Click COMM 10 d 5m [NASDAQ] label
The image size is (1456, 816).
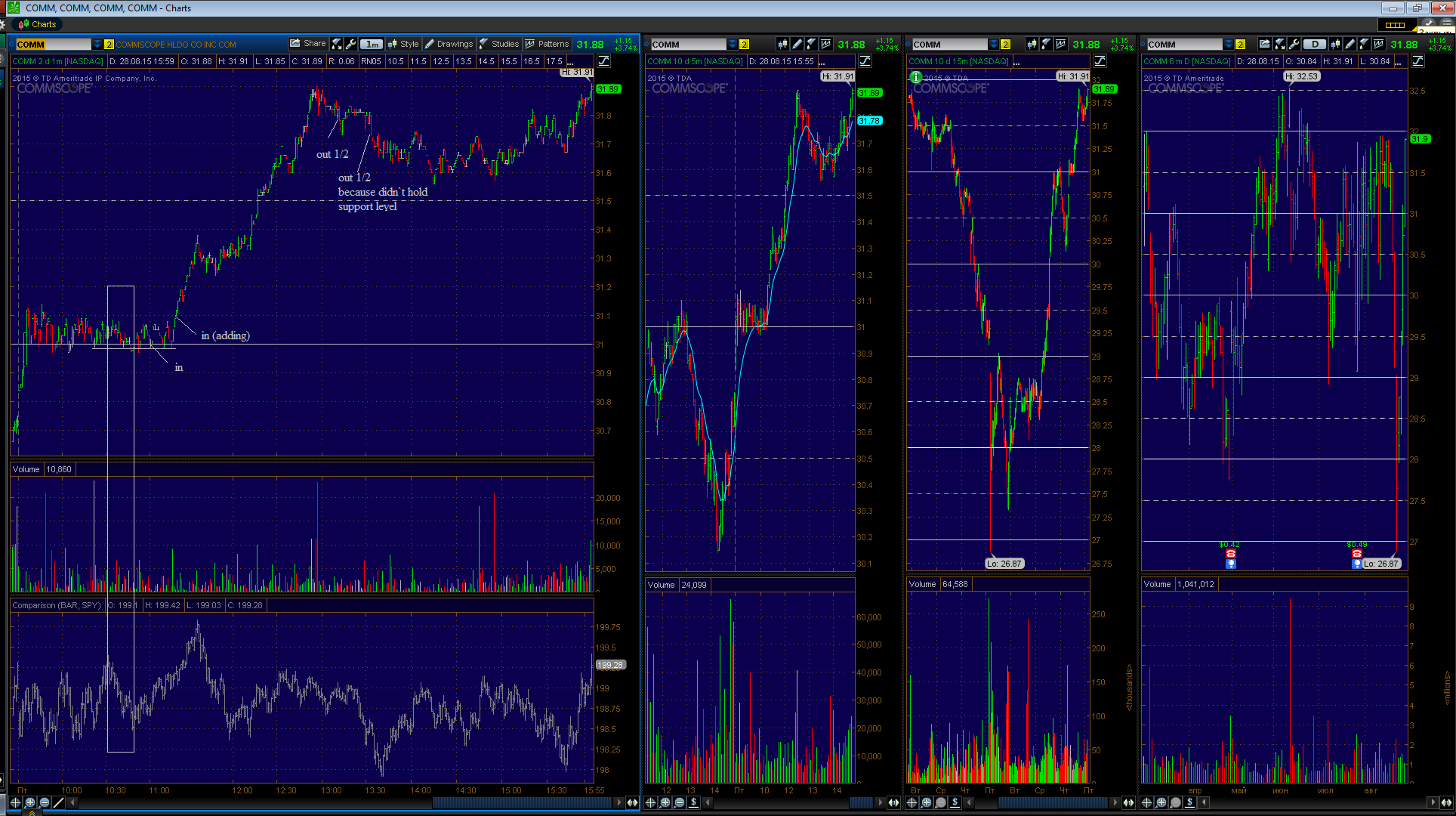tap(695, 61)
